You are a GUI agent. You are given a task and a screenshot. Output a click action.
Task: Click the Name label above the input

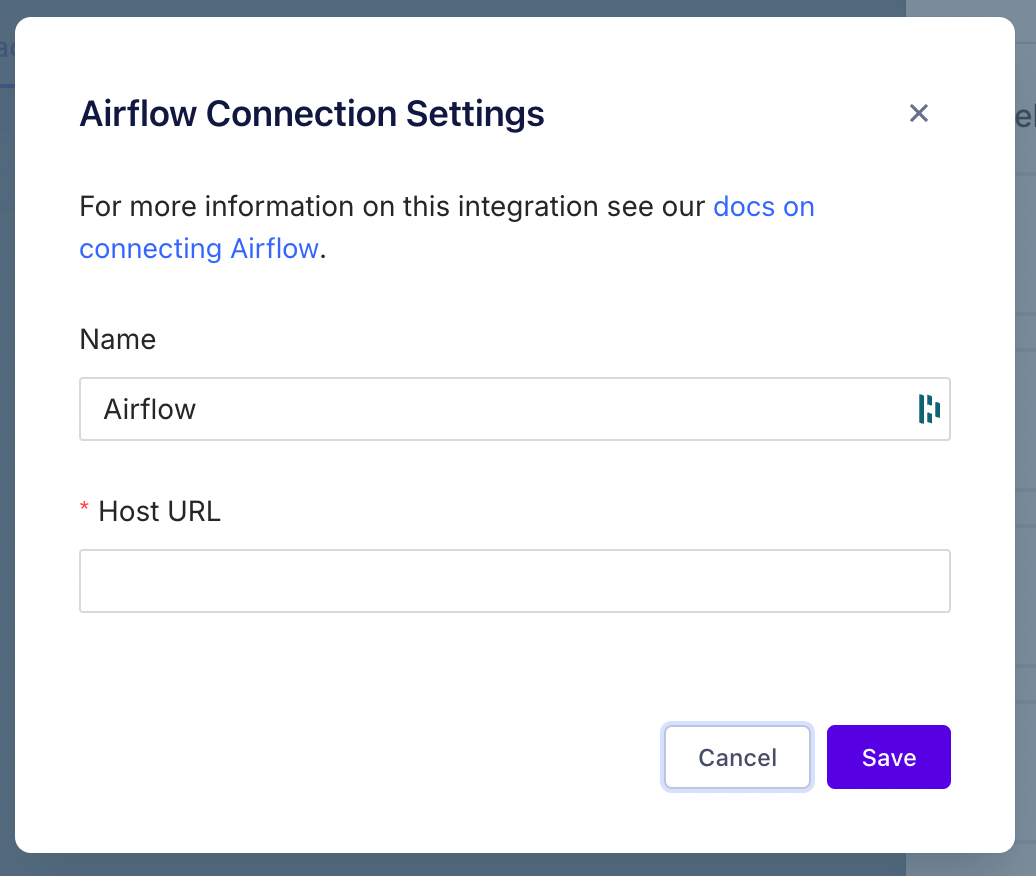pyautogui.click(x=117, y=339)
